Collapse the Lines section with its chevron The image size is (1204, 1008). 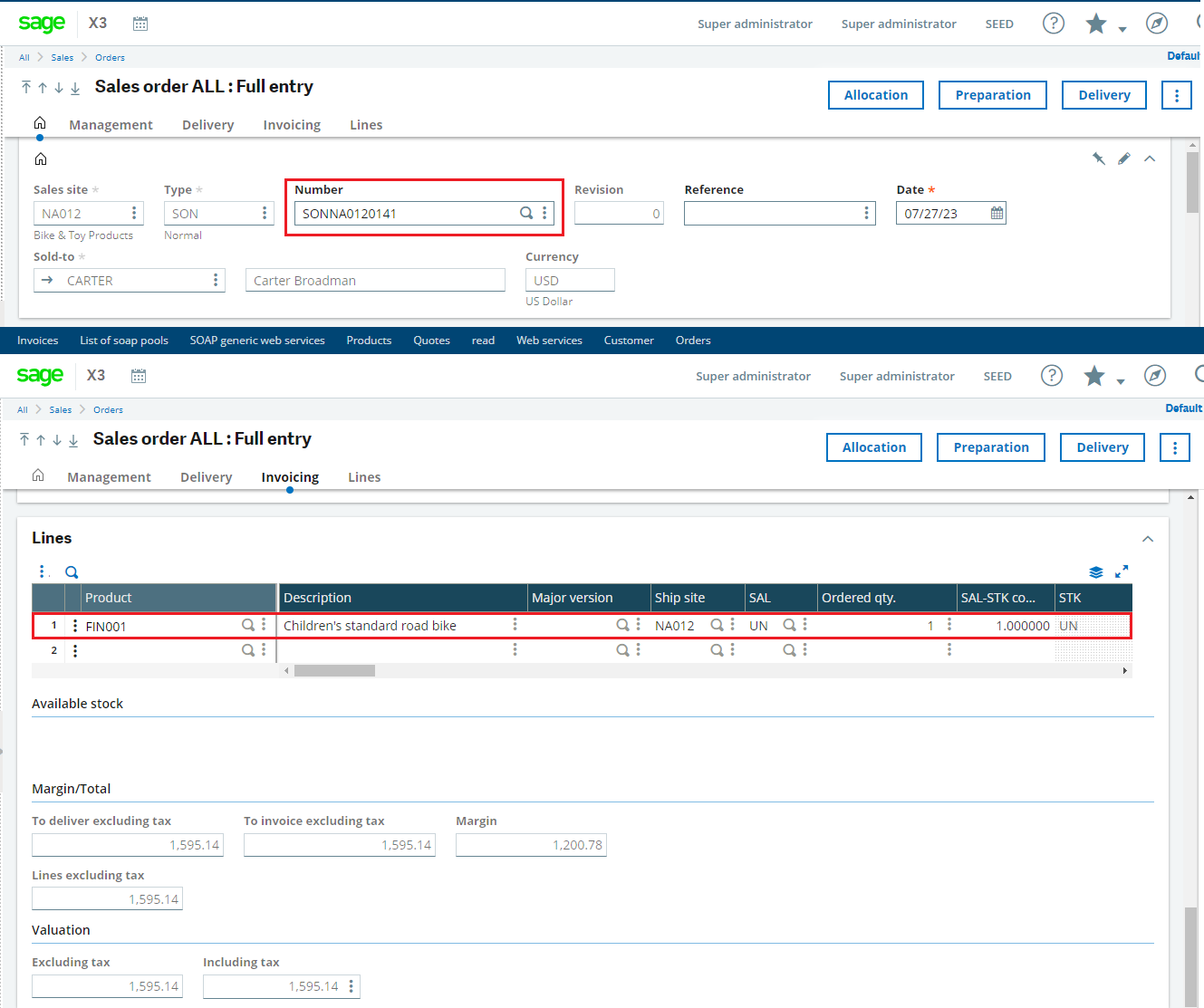1148,538
